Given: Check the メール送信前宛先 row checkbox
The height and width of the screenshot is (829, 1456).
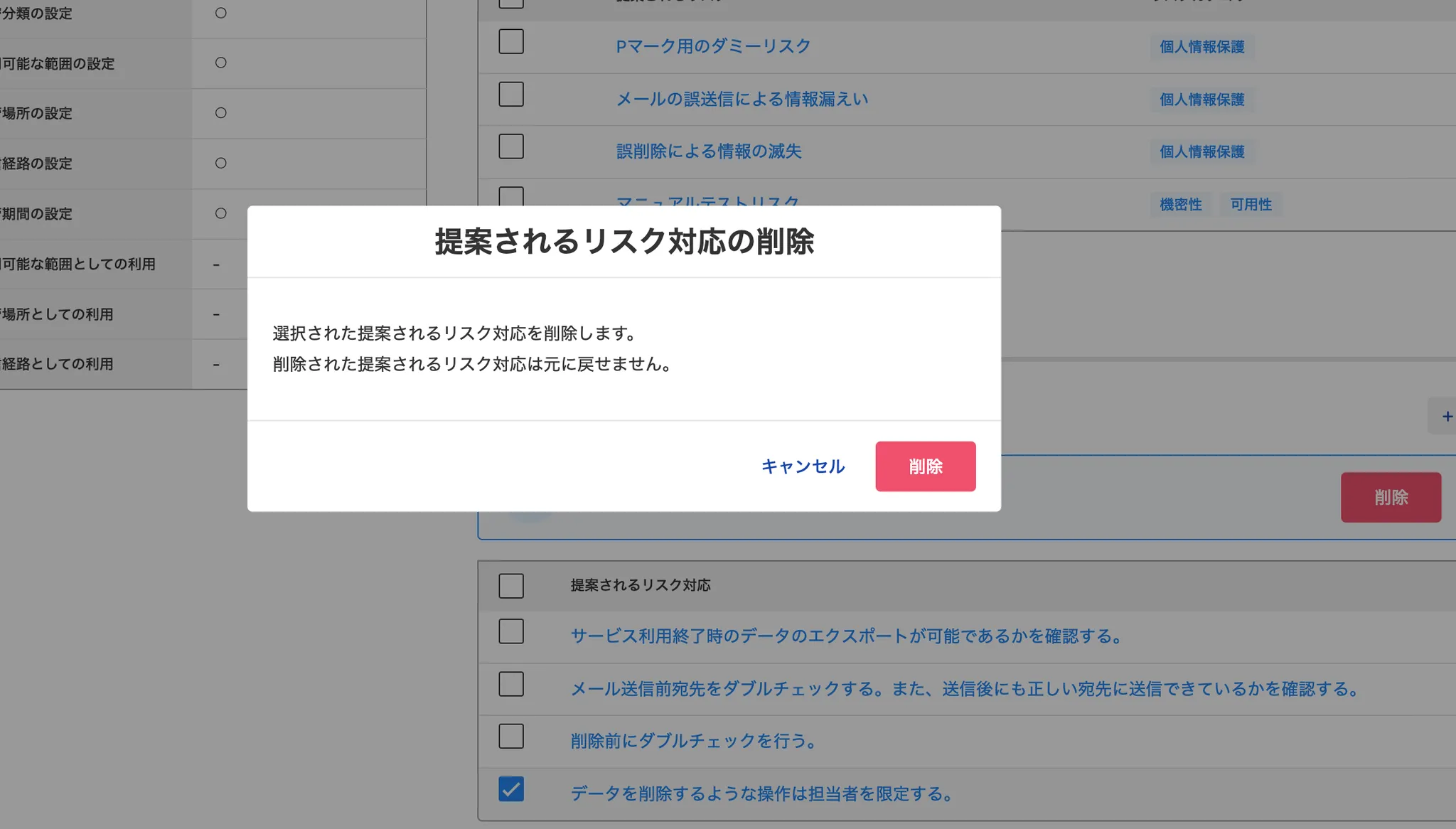Looking at the screenshot, I should point(510,684).
